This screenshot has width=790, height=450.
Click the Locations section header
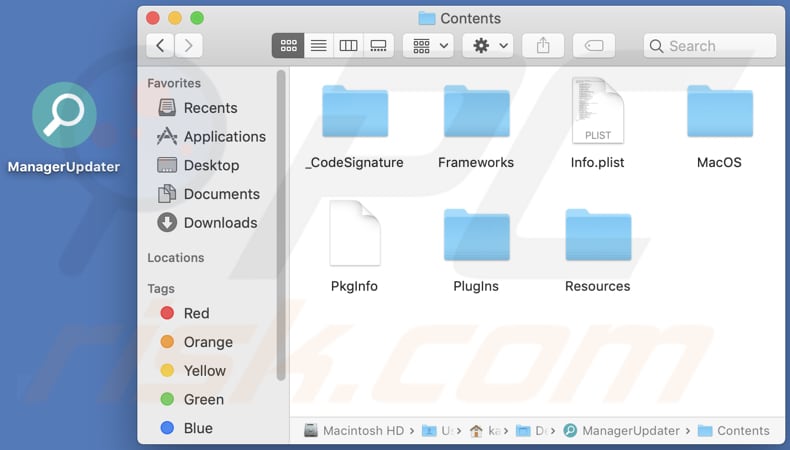(176, 258)
